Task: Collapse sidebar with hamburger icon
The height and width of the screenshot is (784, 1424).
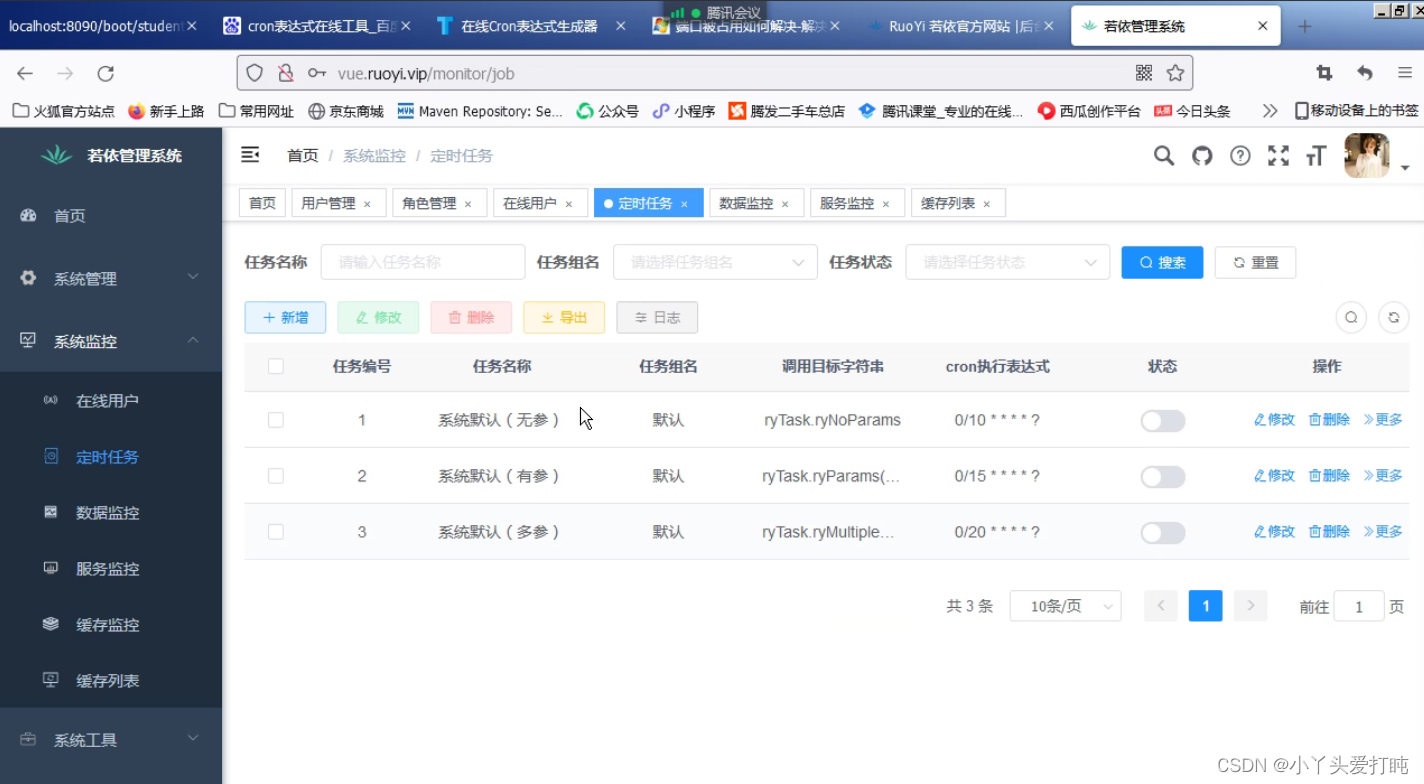Action: 250,155
